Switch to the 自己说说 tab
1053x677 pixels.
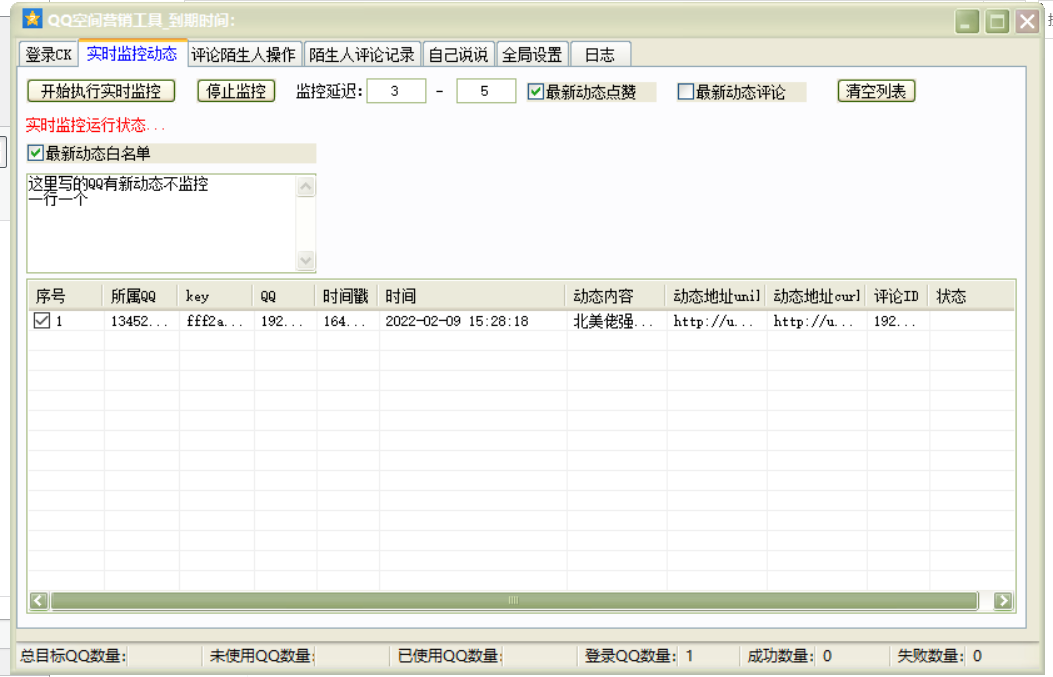coord(459,54)
